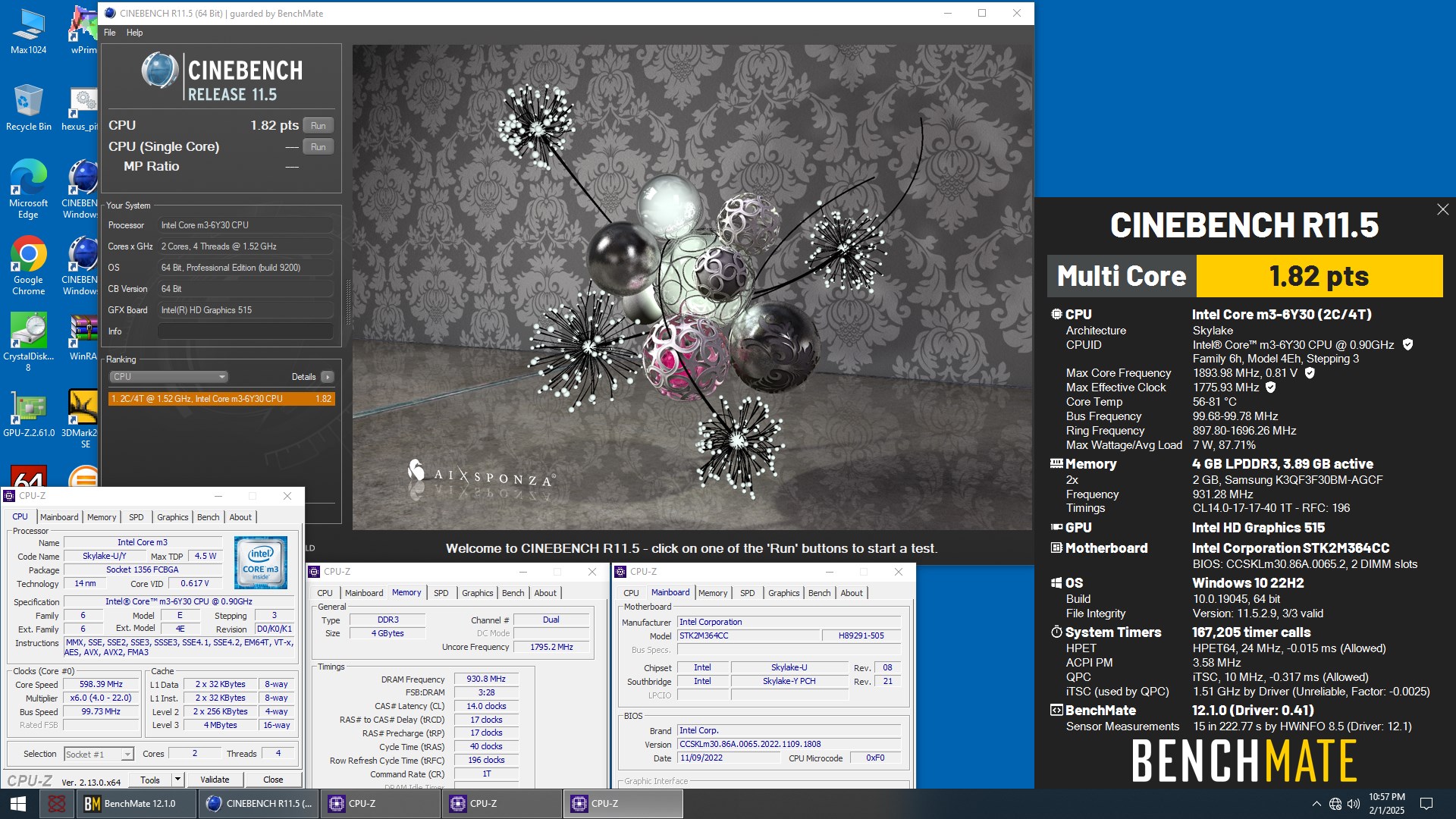1456x819 pixels.
Task: Click the Close button in CPU-Z
Action: (273, 780)
